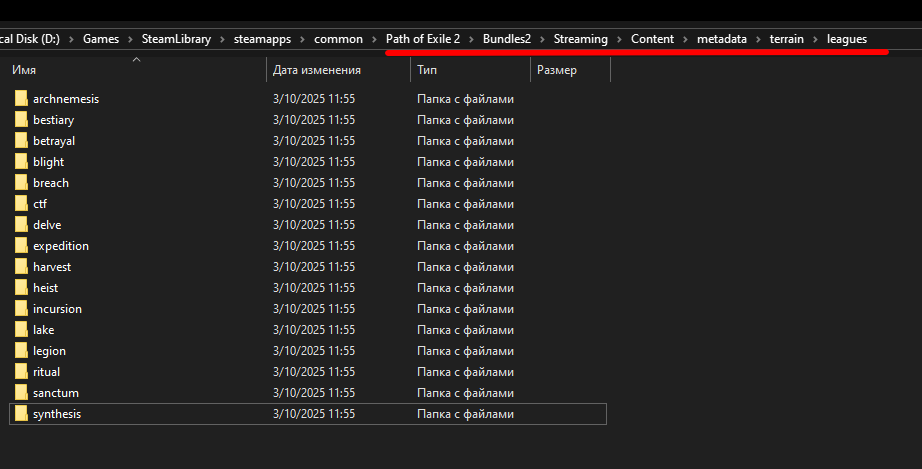This screenshot has width=922, height=469.
Task: Click the delve folder icon
Action: tap(21, 225)
